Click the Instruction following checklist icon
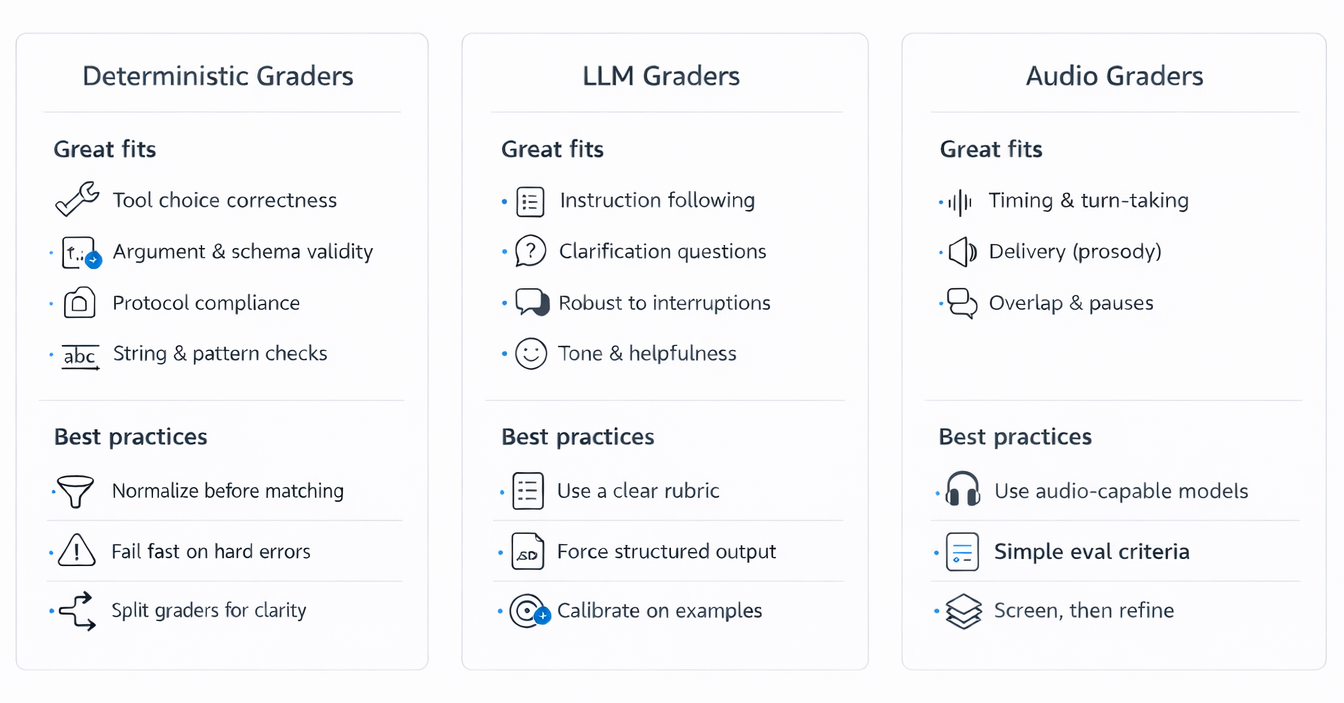Image resolution: width=1344 pixels, height=703 pixels. 530,201
